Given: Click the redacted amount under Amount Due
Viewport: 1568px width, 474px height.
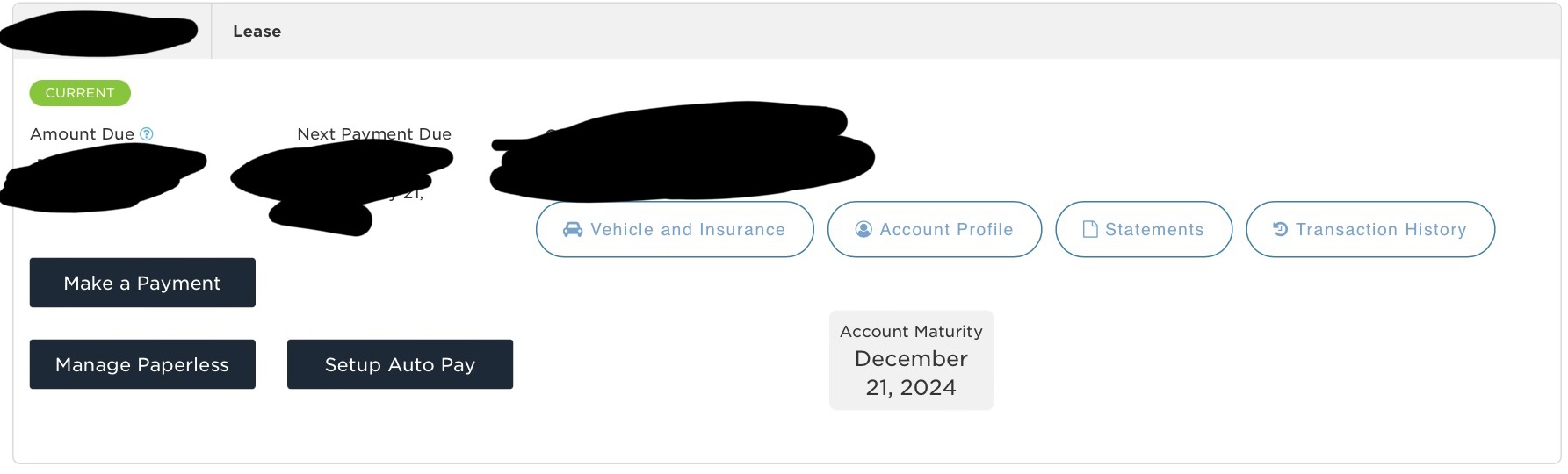Looking at the screenshot, I should (x=104, y=178).
